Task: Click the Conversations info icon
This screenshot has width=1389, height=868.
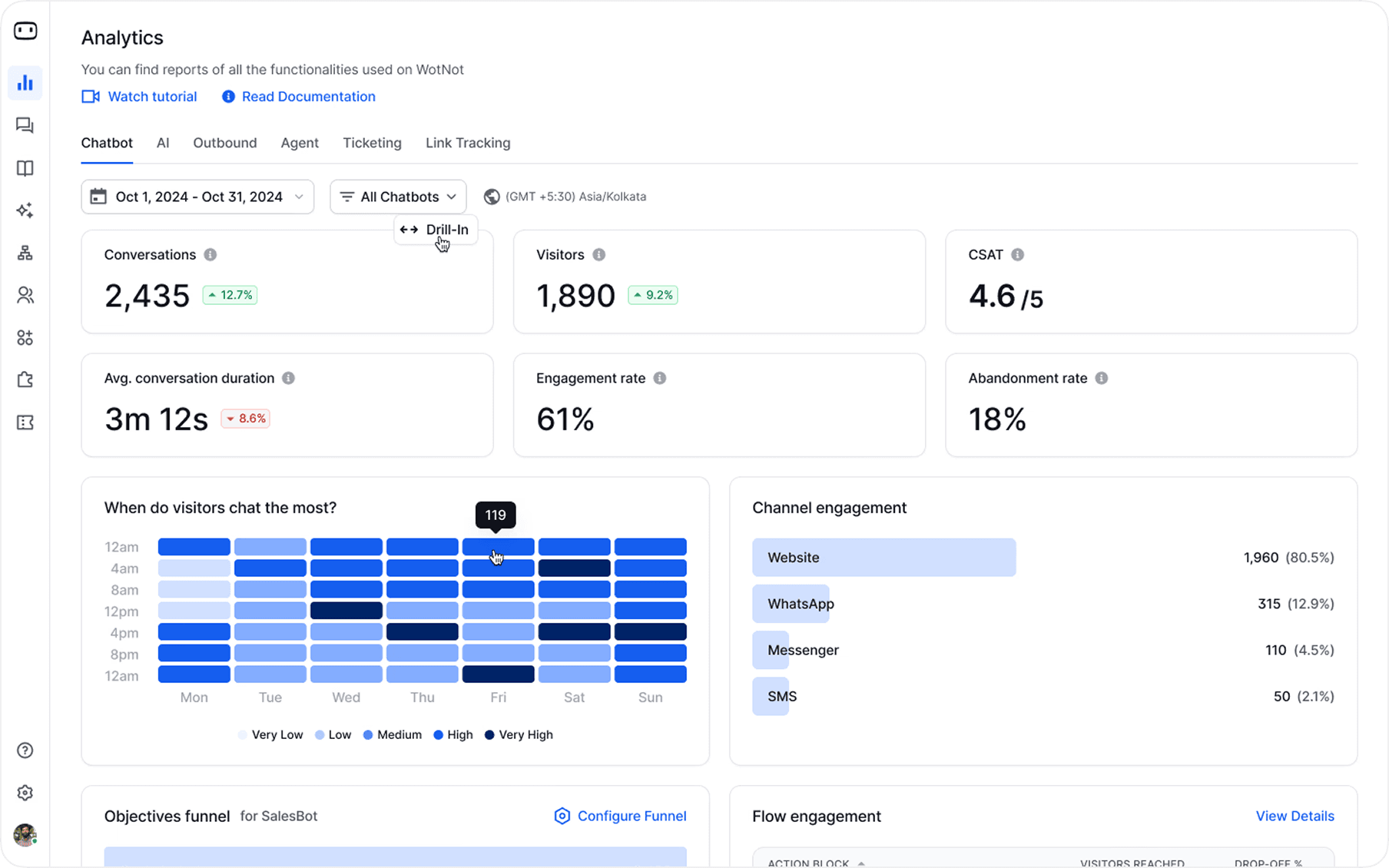Action: (x=211, y=254)
